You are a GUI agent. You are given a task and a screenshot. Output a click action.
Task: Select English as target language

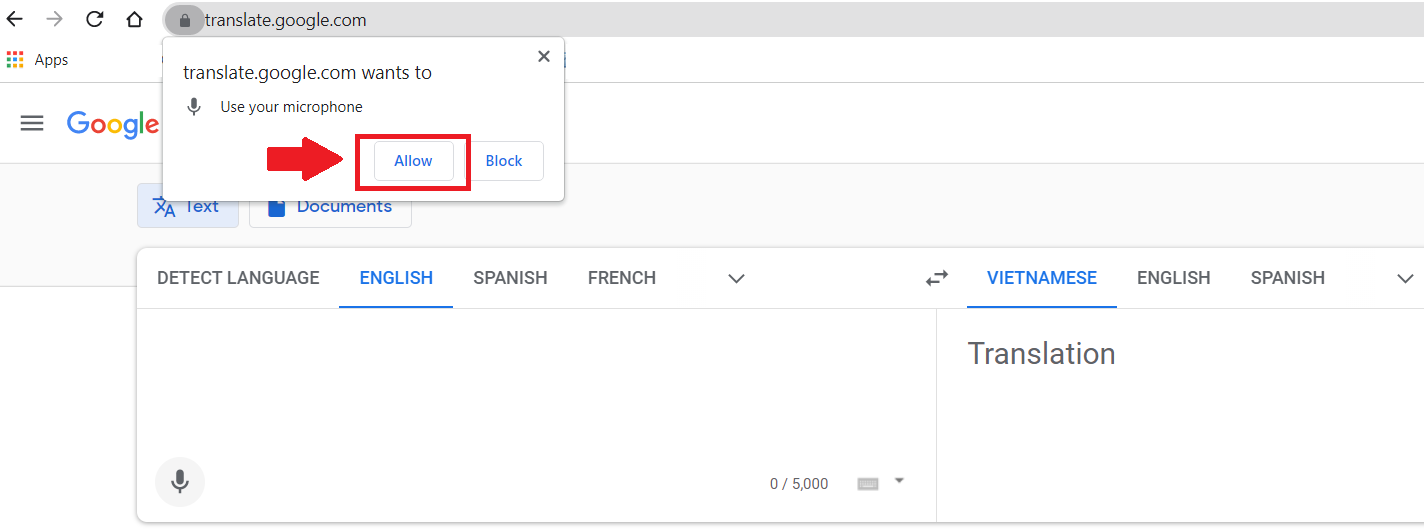(1173, 278)
